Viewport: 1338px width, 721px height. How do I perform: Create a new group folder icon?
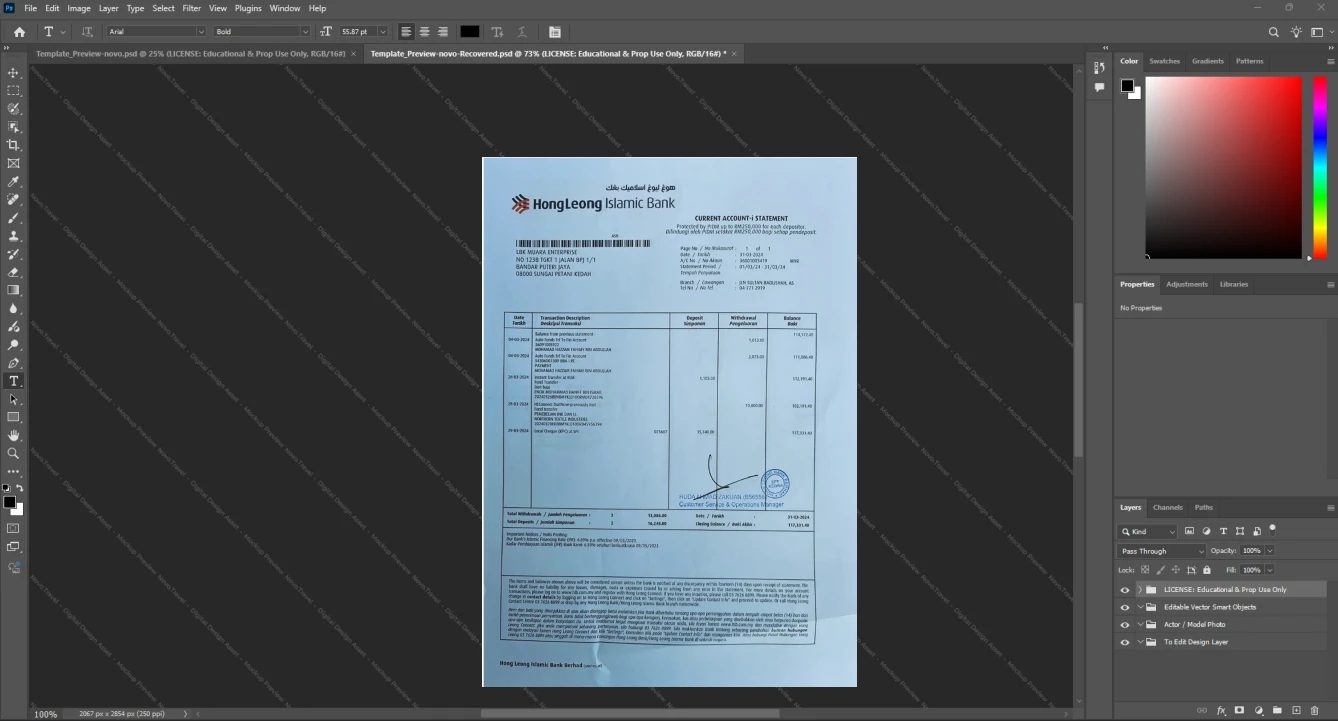(1277, 710)
